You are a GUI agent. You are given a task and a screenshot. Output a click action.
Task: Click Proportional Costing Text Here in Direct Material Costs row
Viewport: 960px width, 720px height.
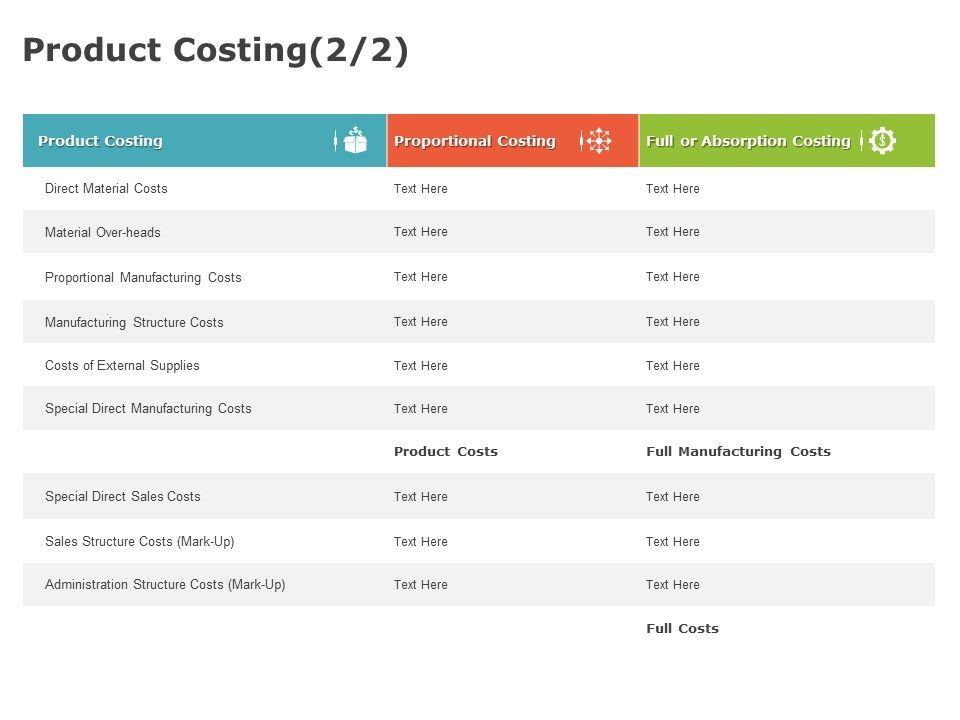coord(421,189)
